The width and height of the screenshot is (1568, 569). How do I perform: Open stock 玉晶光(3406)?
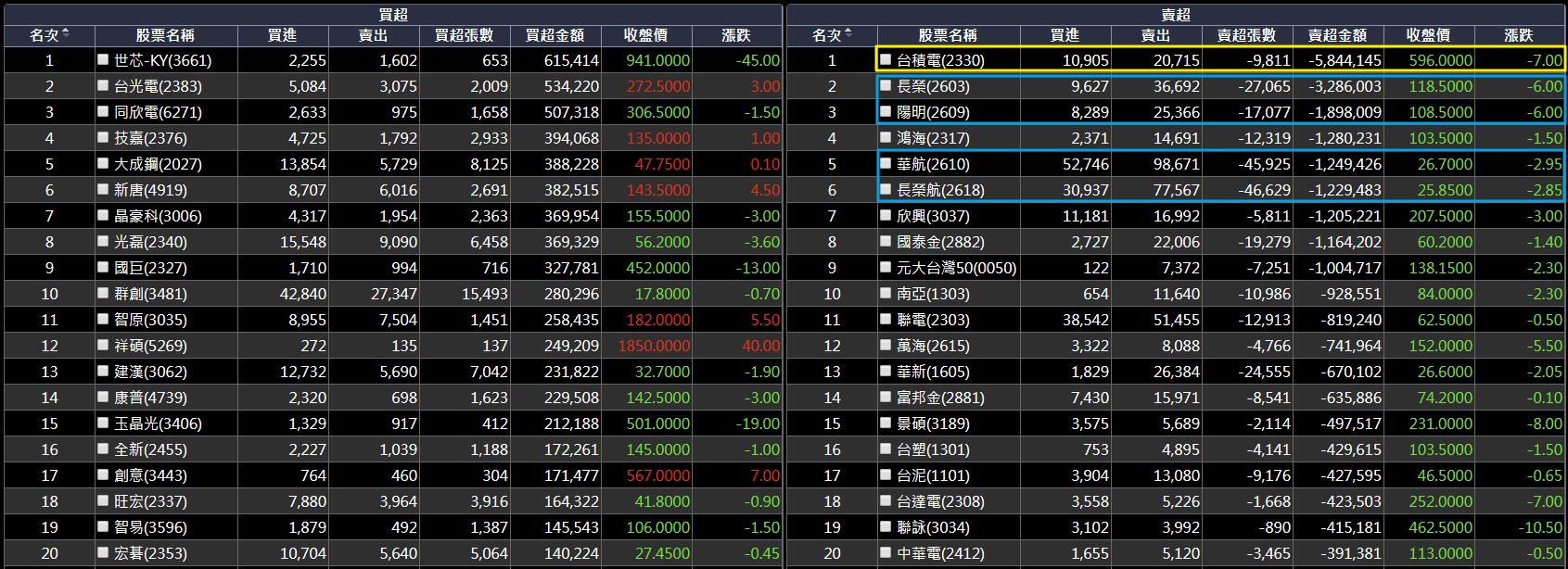pos(158,423)
